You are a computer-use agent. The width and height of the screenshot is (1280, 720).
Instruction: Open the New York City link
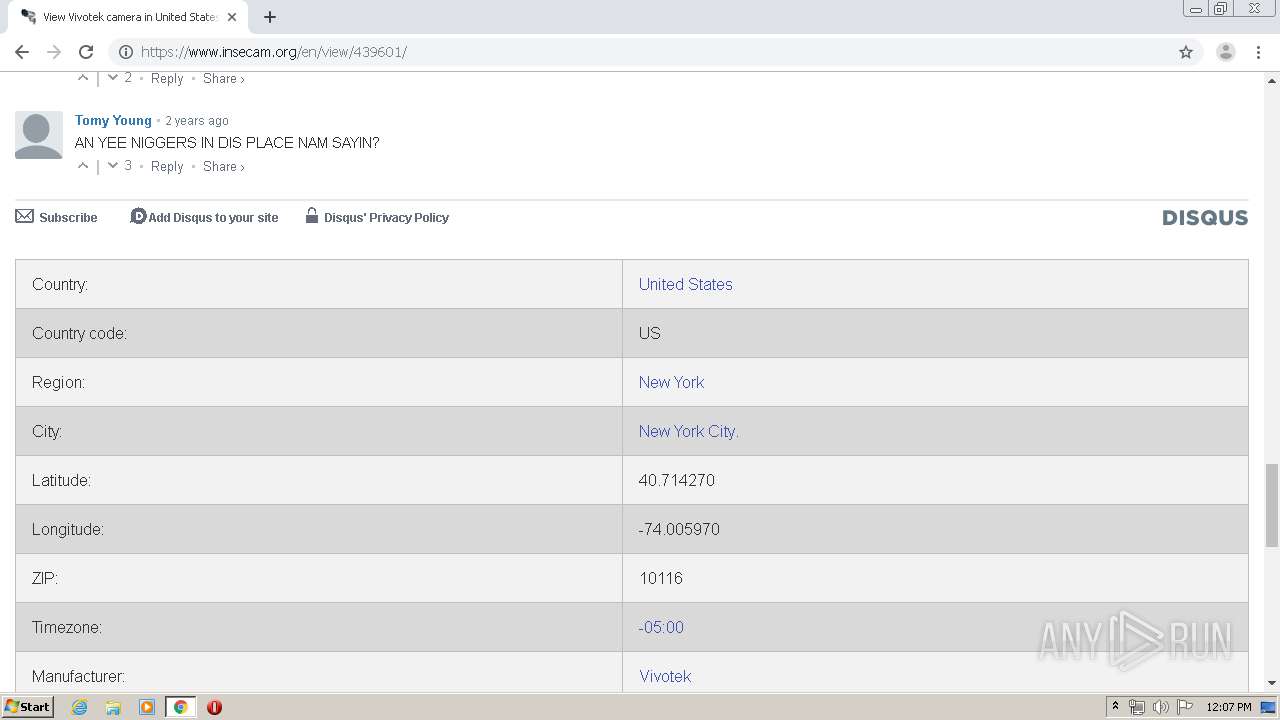pos(688,431)
